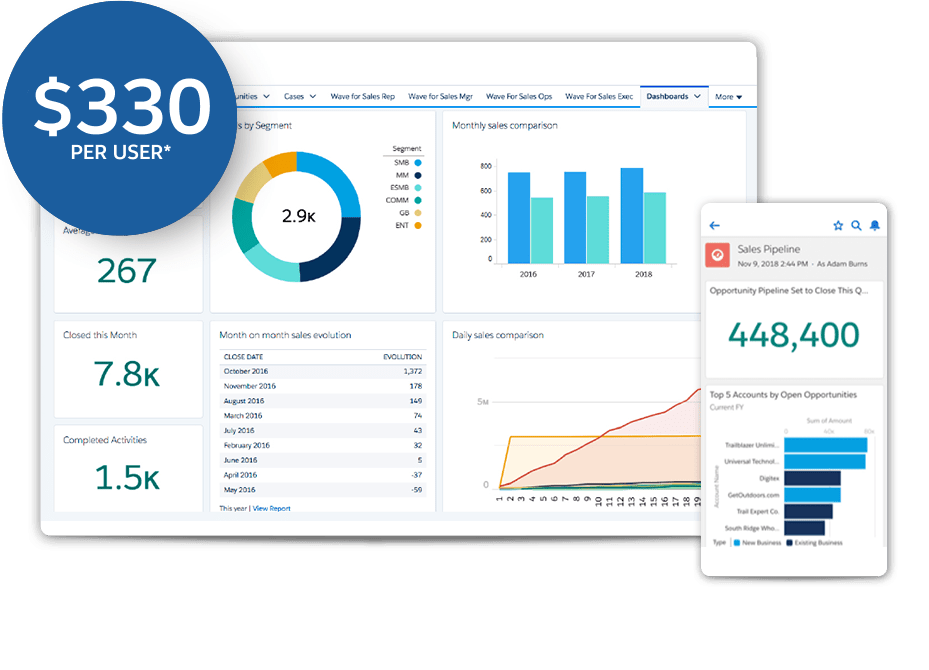Click the SMB segment legend dot
This screenshot has width=929, height=670.
417,162
